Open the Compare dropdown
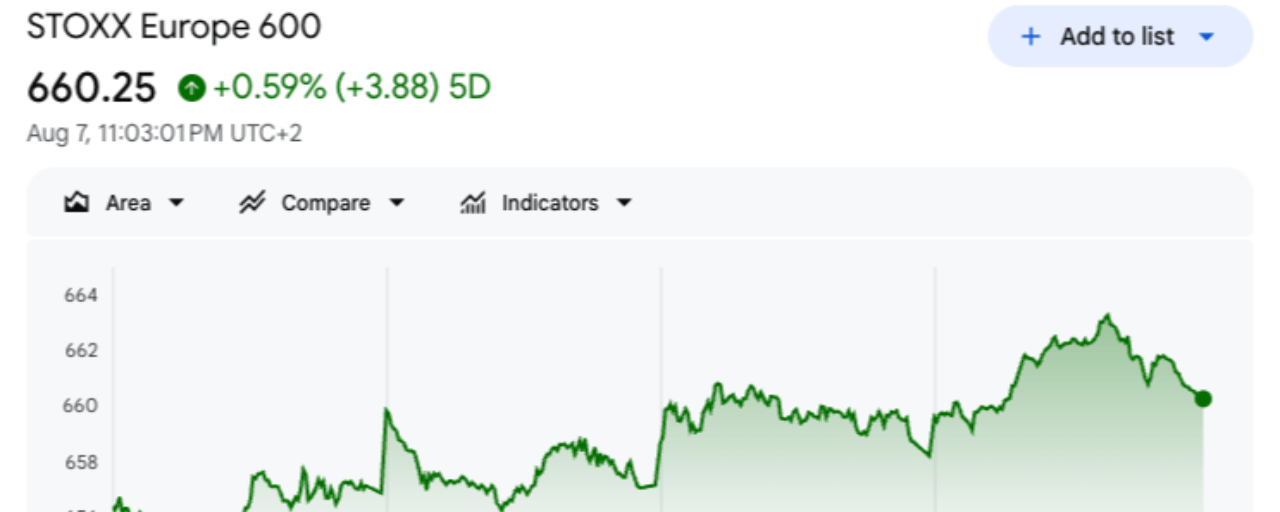Image resolution: width=1280 pixels, height=512 pixels. pos(321,203)
